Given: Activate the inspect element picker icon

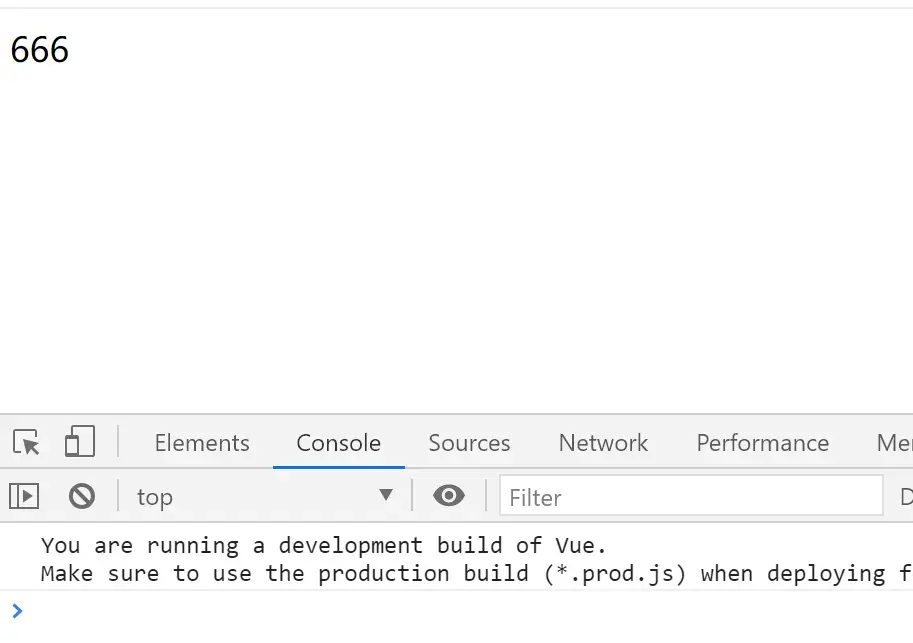Looking at the screenshot, I should (26, 442).
